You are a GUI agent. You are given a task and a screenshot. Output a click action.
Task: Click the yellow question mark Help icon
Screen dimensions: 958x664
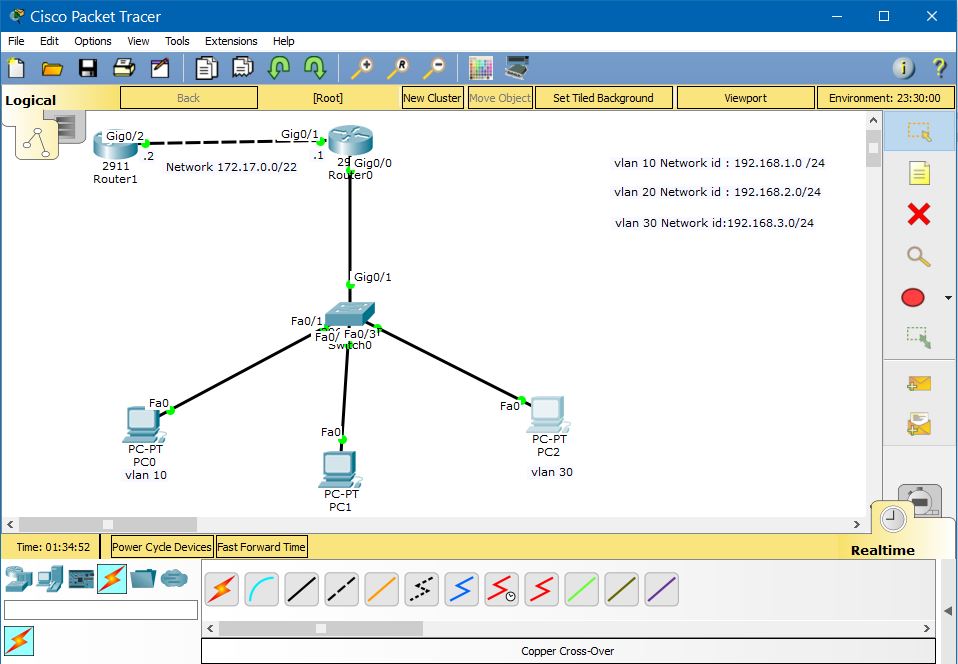[939, 68]
